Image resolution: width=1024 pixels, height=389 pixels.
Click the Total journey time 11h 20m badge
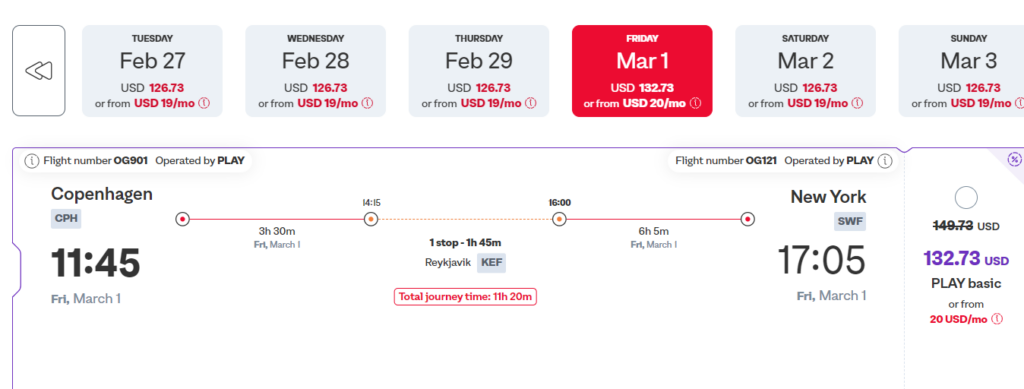click(465, 296)
